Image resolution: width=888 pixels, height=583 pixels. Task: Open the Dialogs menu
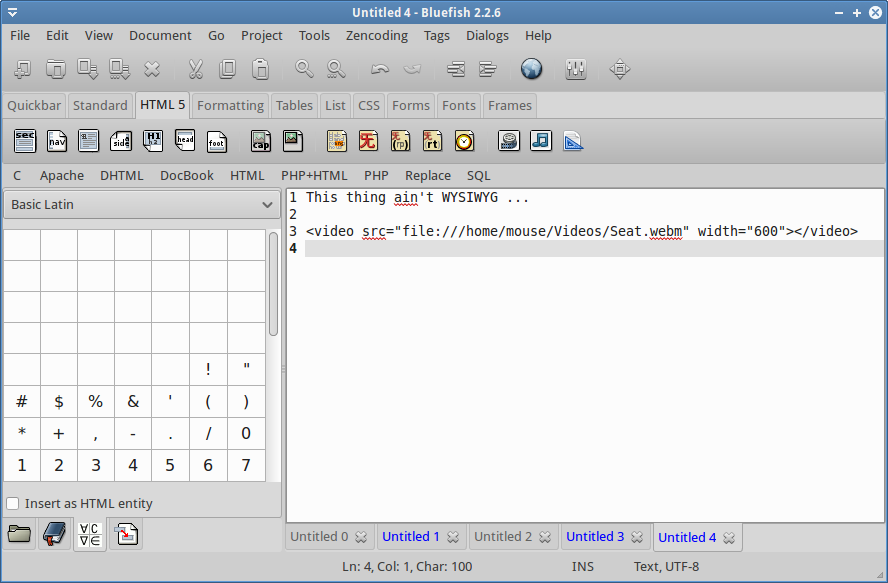tap(487, 36)
